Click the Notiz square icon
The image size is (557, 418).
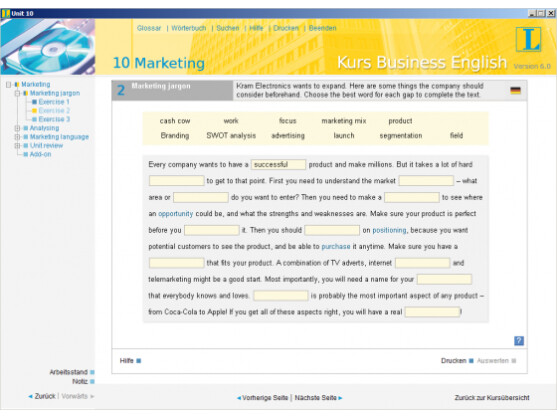[92, 381]
